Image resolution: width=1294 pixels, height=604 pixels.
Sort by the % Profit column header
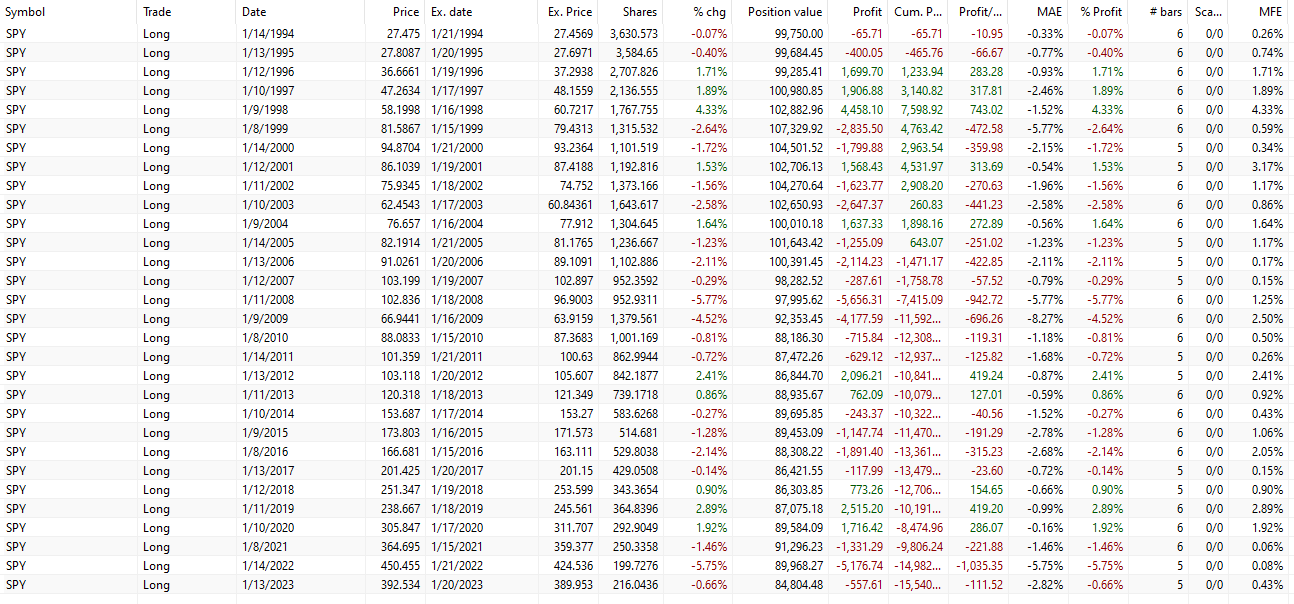(1101, 12)
